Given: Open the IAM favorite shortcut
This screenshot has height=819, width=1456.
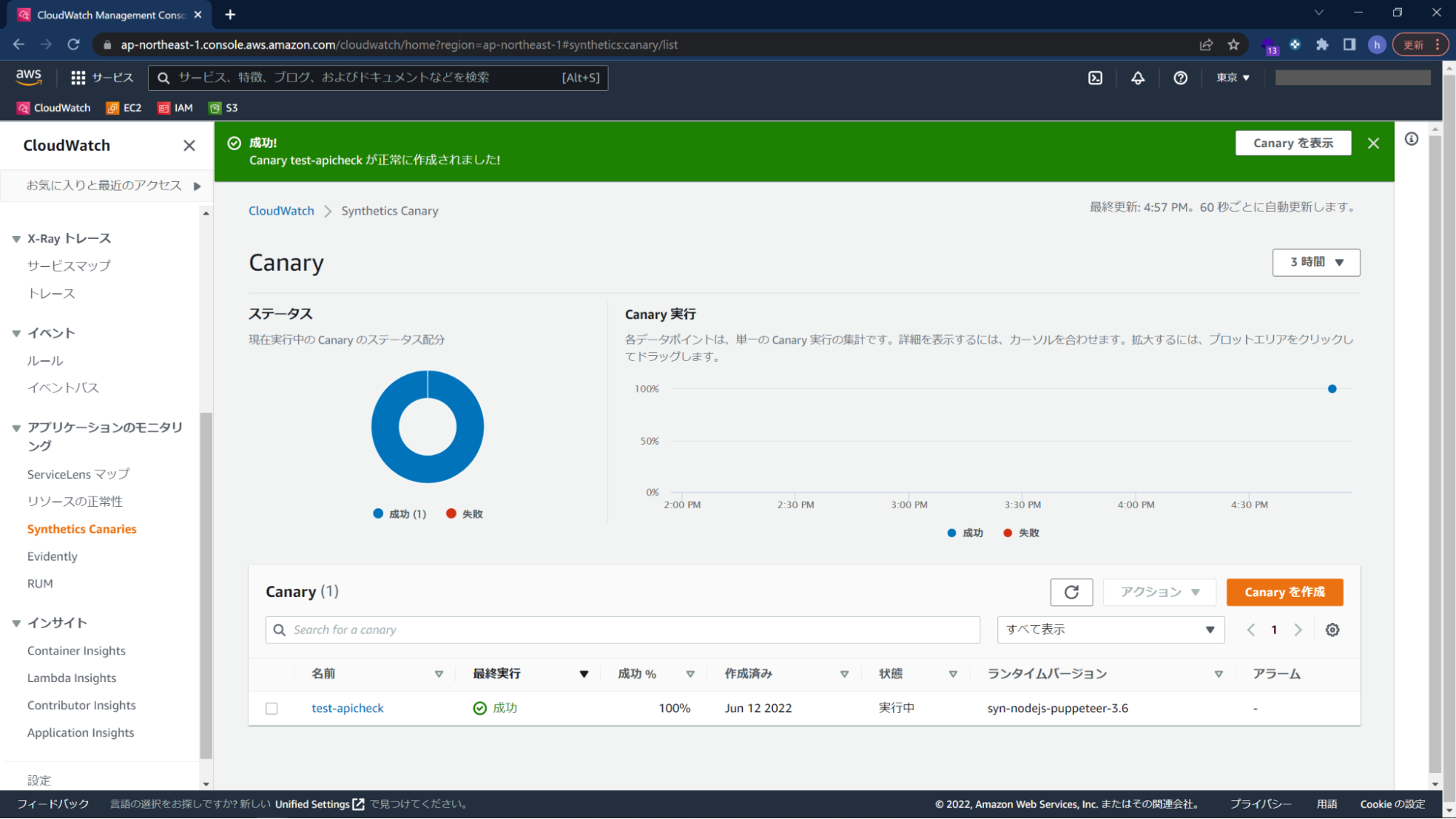Looking at the screenshot, I should click(x=176, y=108).
